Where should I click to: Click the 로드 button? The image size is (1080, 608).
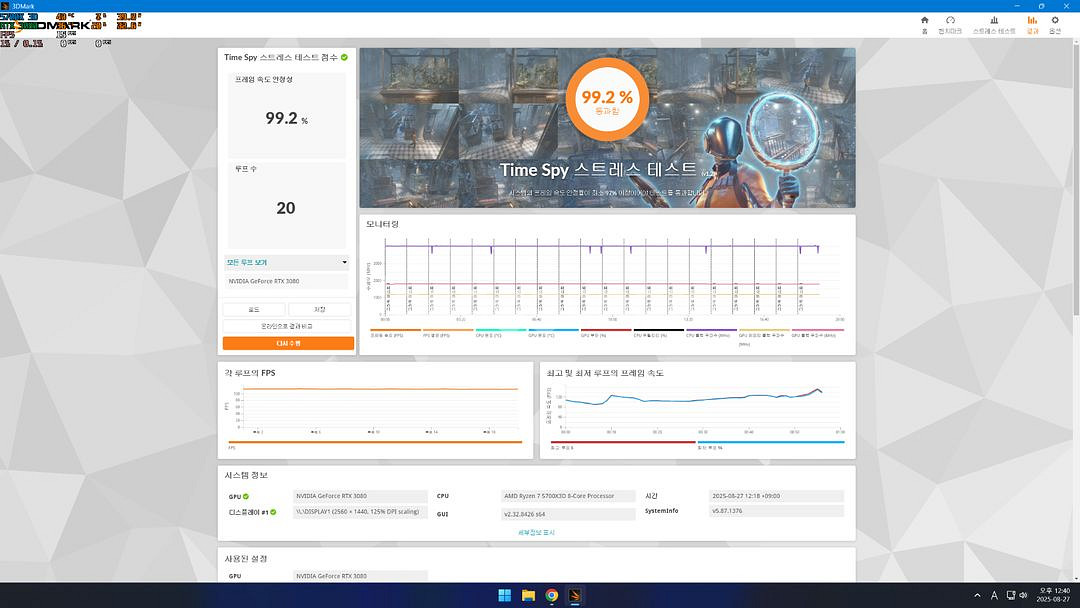[253, 310]
